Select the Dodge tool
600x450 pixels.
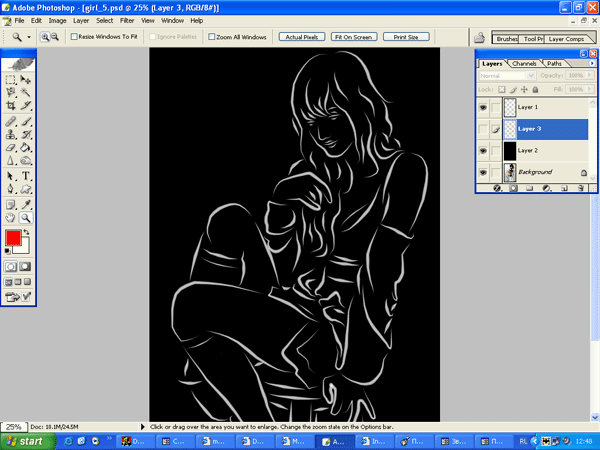point(26,160)
